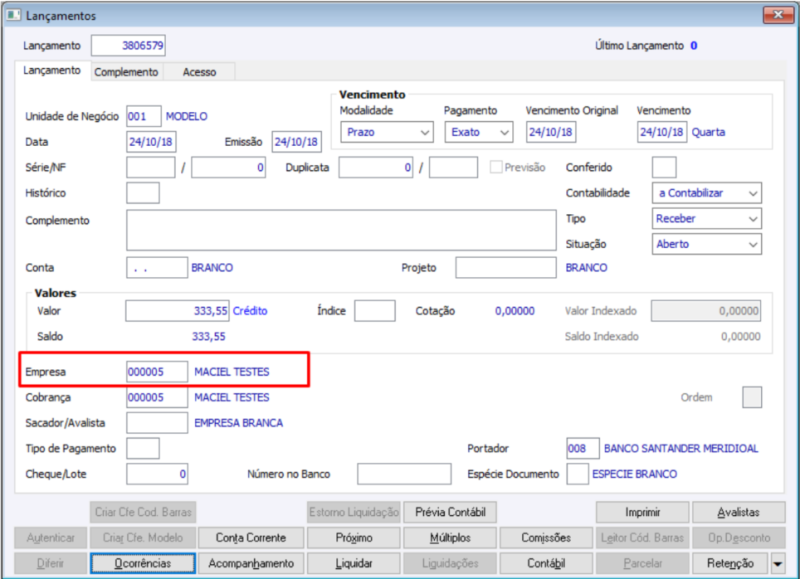The width and height of the screenshot is (800, 579).
Task: Click Prévia Contábil
Action: tap(450, 512)
